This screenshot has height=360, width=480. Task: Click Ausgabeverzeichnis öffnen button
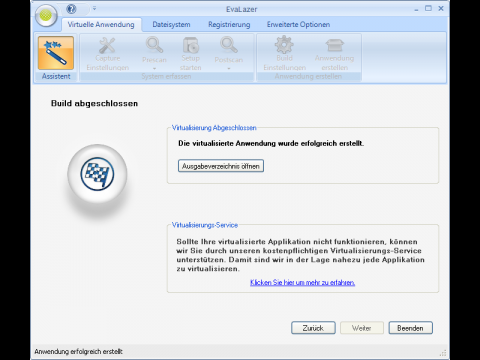point(221,166)
